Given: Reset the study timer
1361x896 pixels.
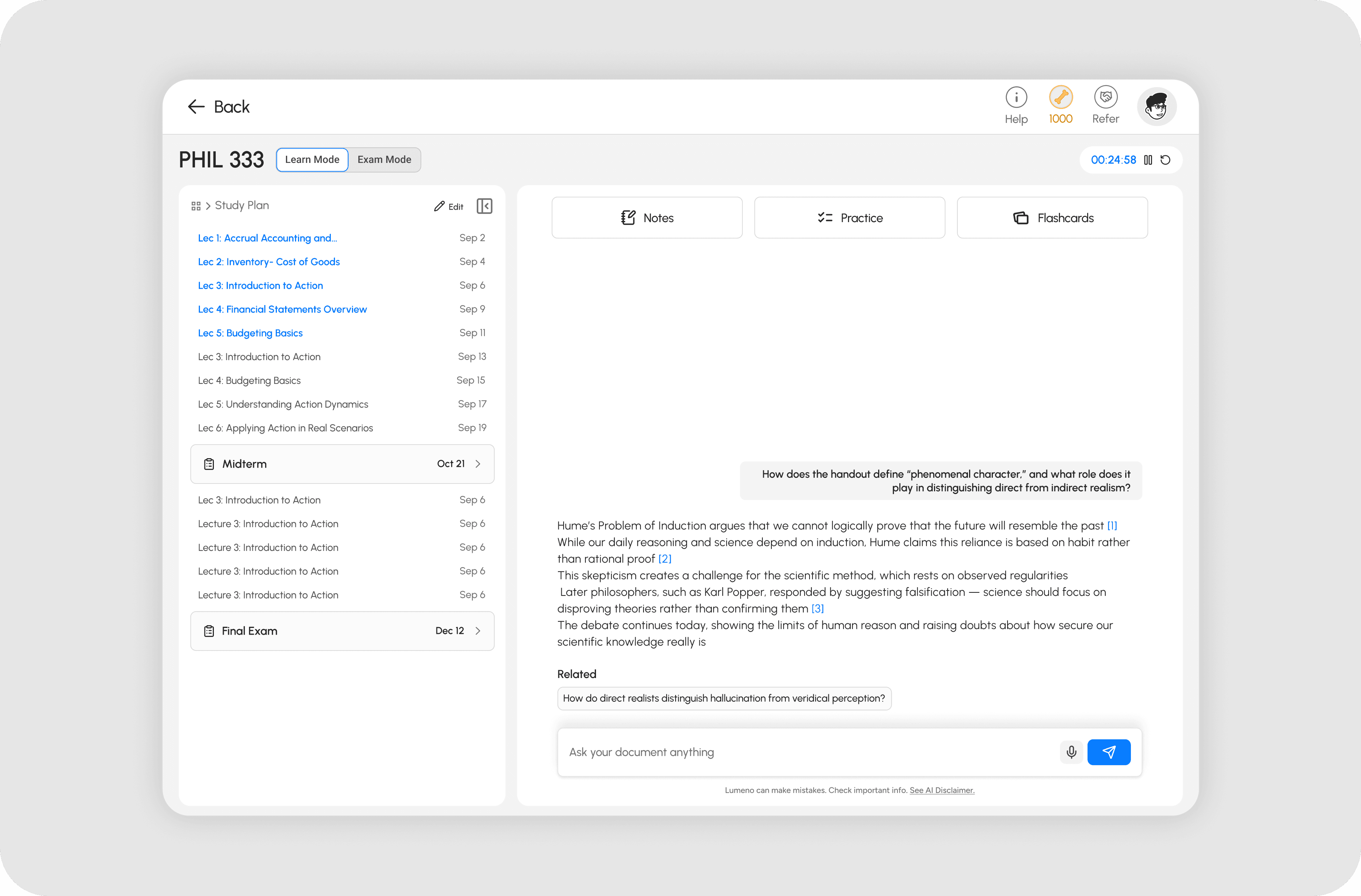Looking at the screenshot, I should [1166, 160].
